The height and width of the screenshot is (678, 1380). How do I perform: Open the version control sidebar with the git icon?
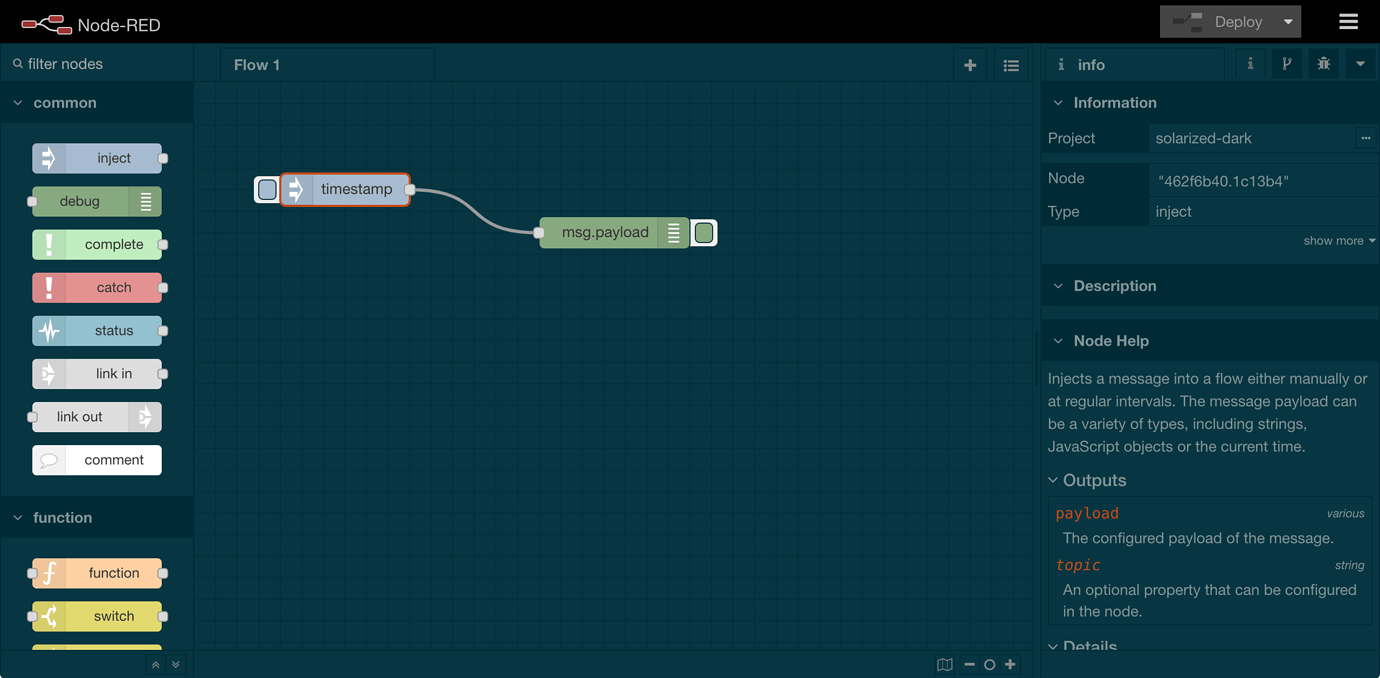(x=1287, y=63)
